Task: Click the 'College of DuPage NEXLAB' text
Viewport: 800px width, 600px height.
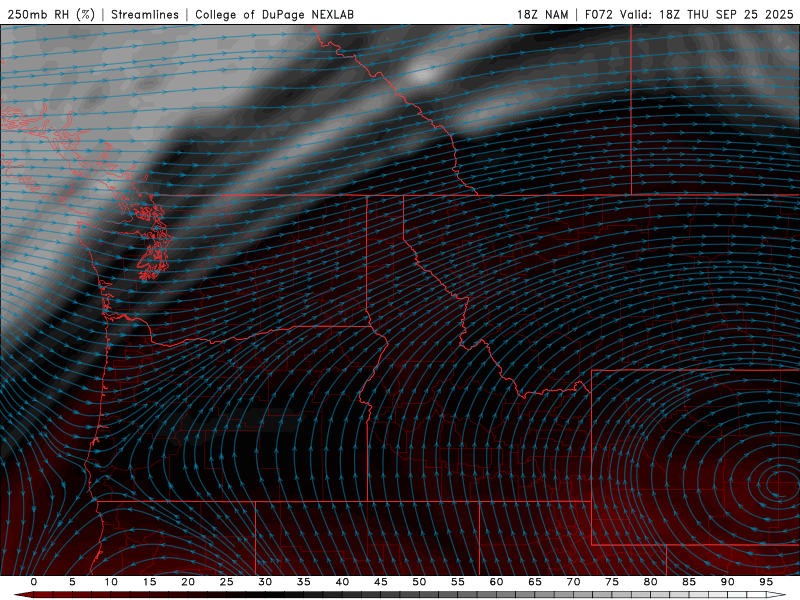Action: coord(274,14)
